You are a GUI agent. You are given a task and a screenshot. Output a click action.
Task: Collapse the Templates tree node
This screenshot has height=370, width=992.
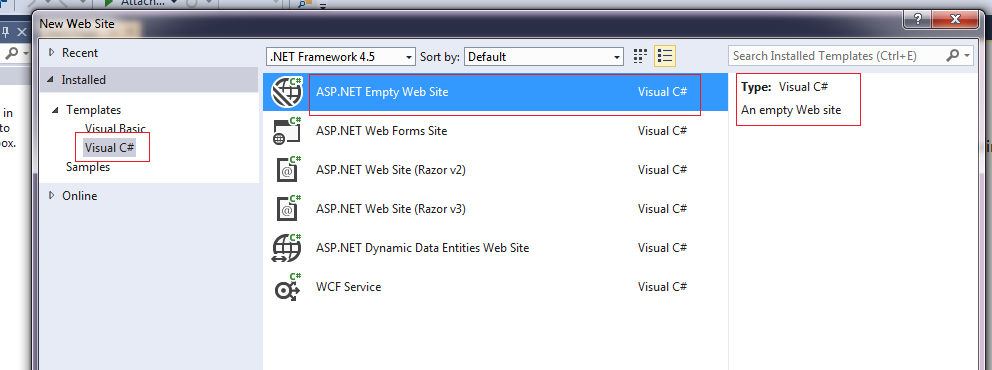[56, 110]
